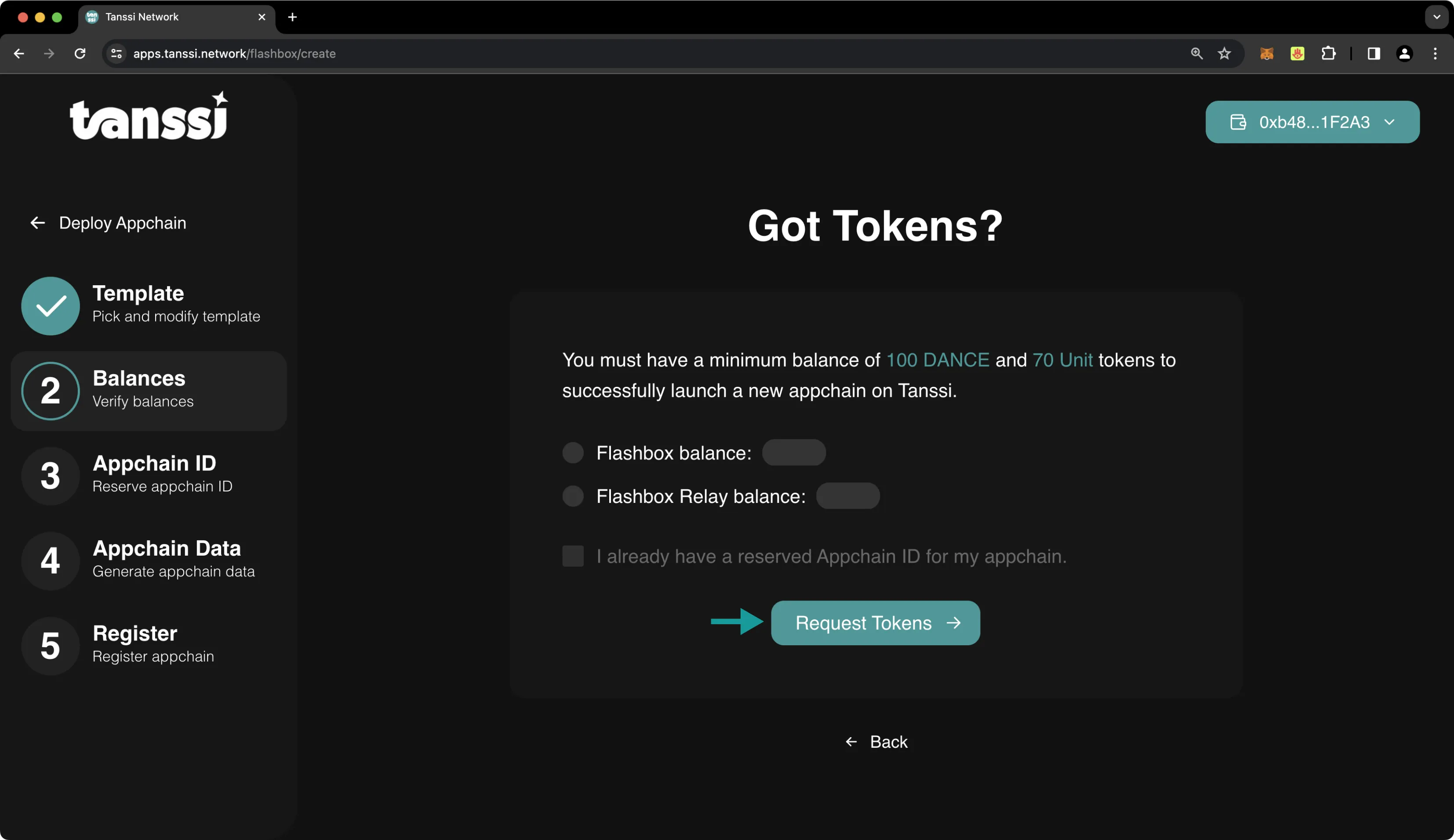Click the back arrow on Deploy Appchain
This screenshot has width=1454, height=840.
coord(38,222)
